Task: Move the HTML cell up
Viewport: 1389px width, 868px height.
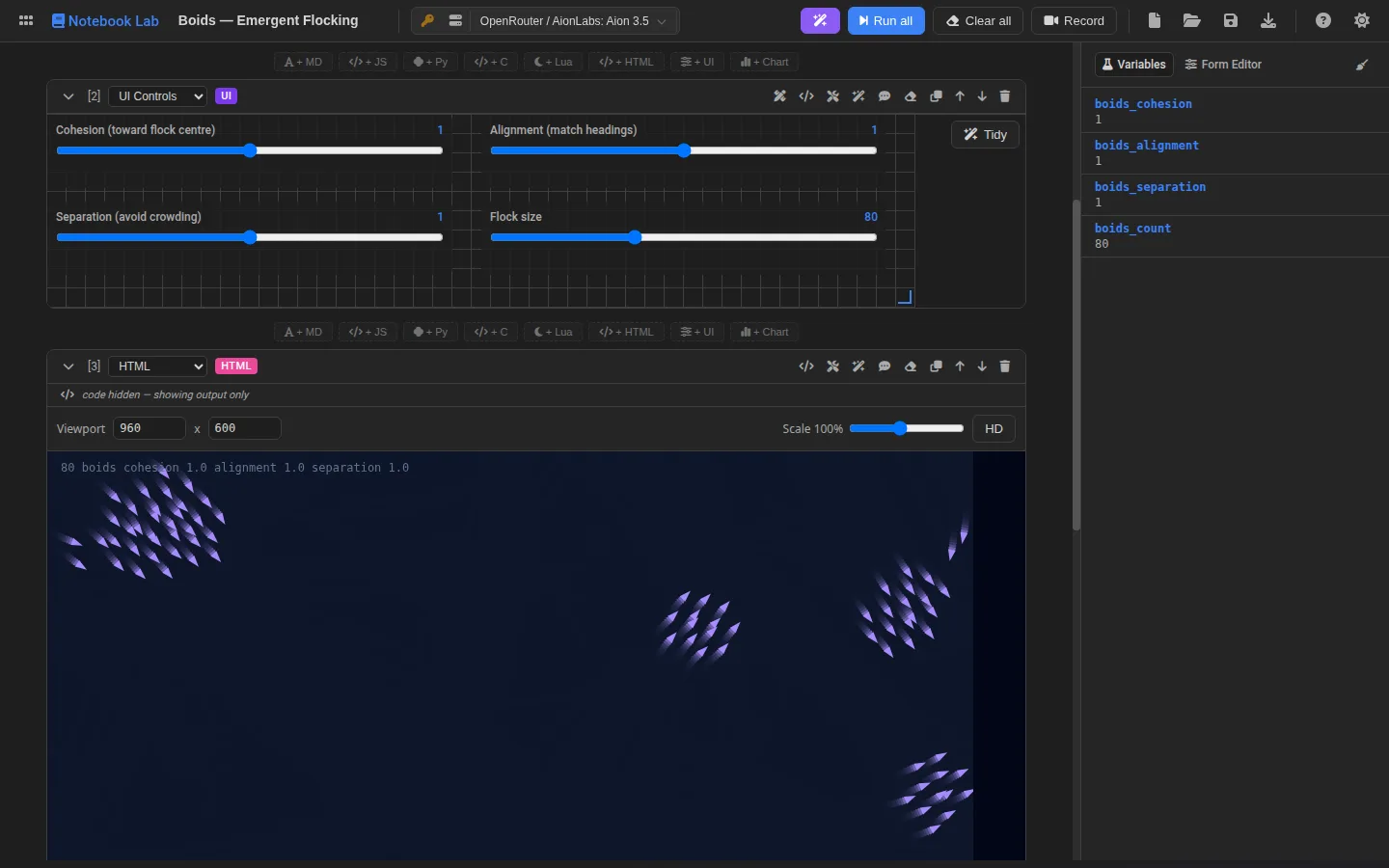Action: [960, 366]
